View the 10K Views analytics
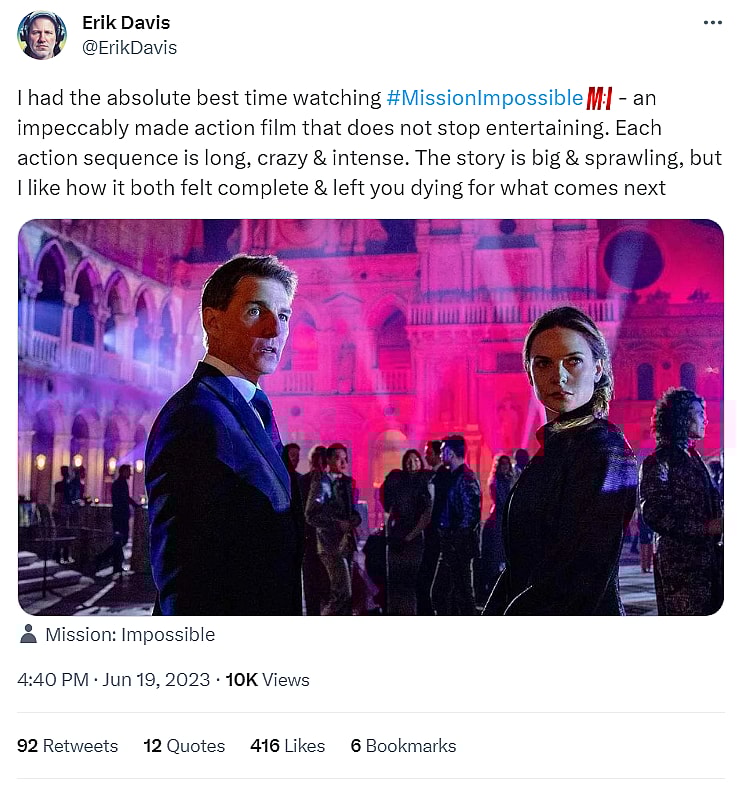 click(x=268, y=680)
